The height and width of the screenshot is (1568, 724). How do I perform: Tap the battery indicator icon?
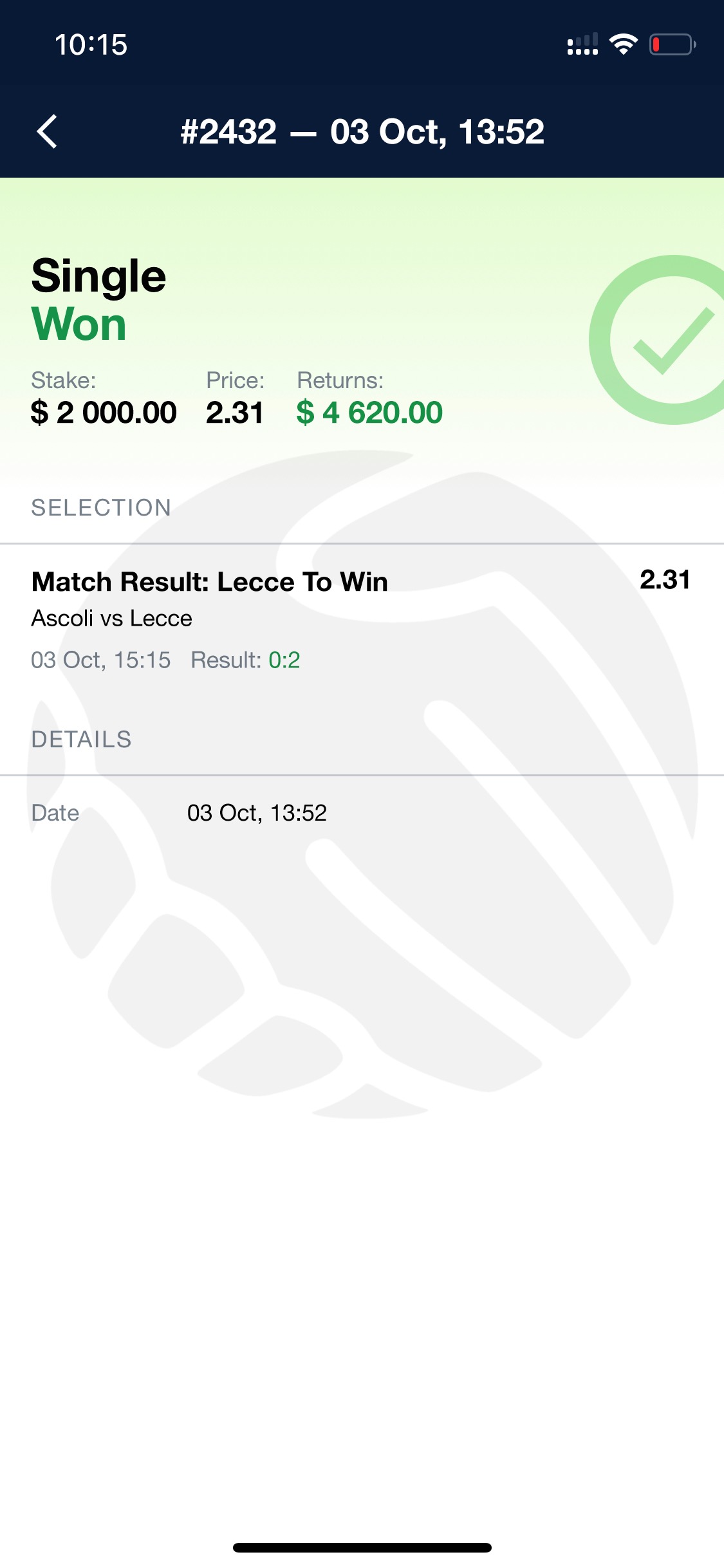673,44
